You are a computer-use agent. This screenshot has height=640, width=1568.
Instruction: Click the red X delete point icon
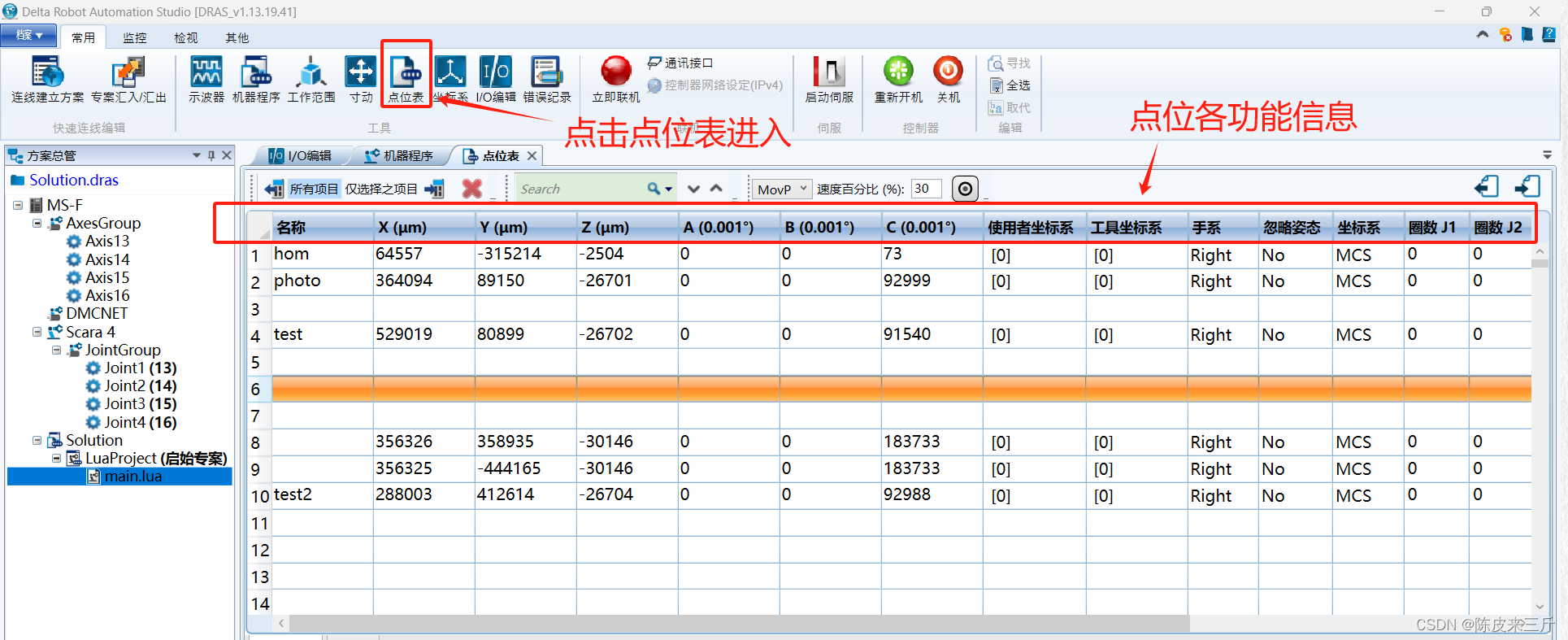pos(472,189)
